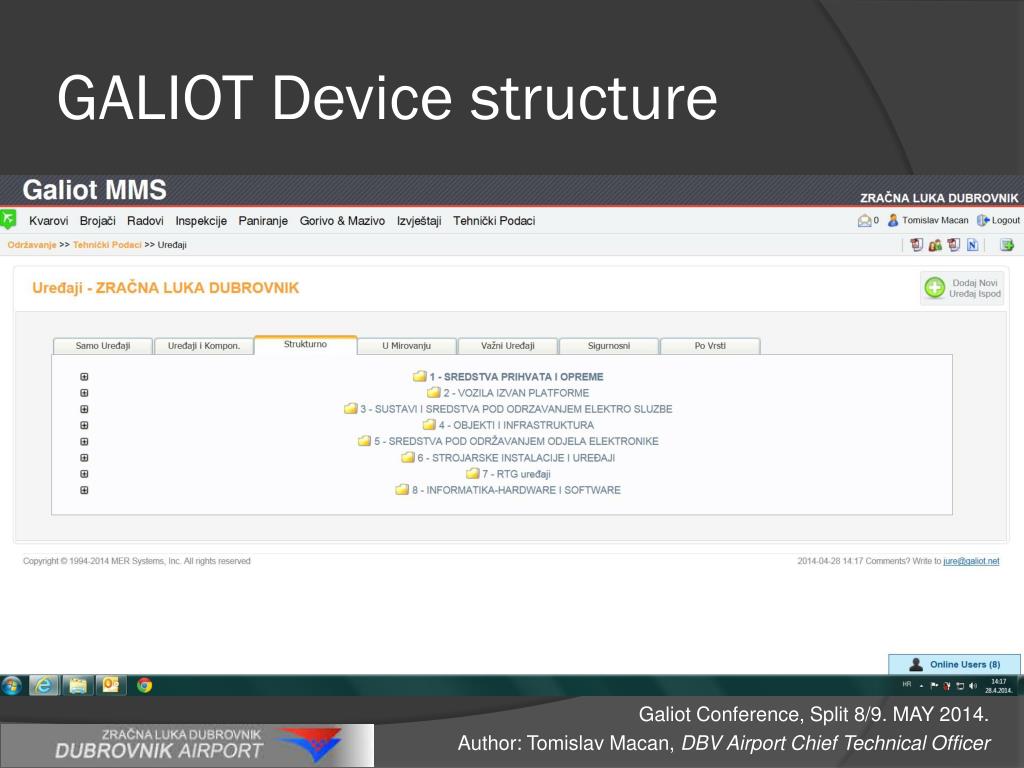Open the Online Users (8) panel
This screenshot has height=768, width=1024.
(x=954, y=664)
